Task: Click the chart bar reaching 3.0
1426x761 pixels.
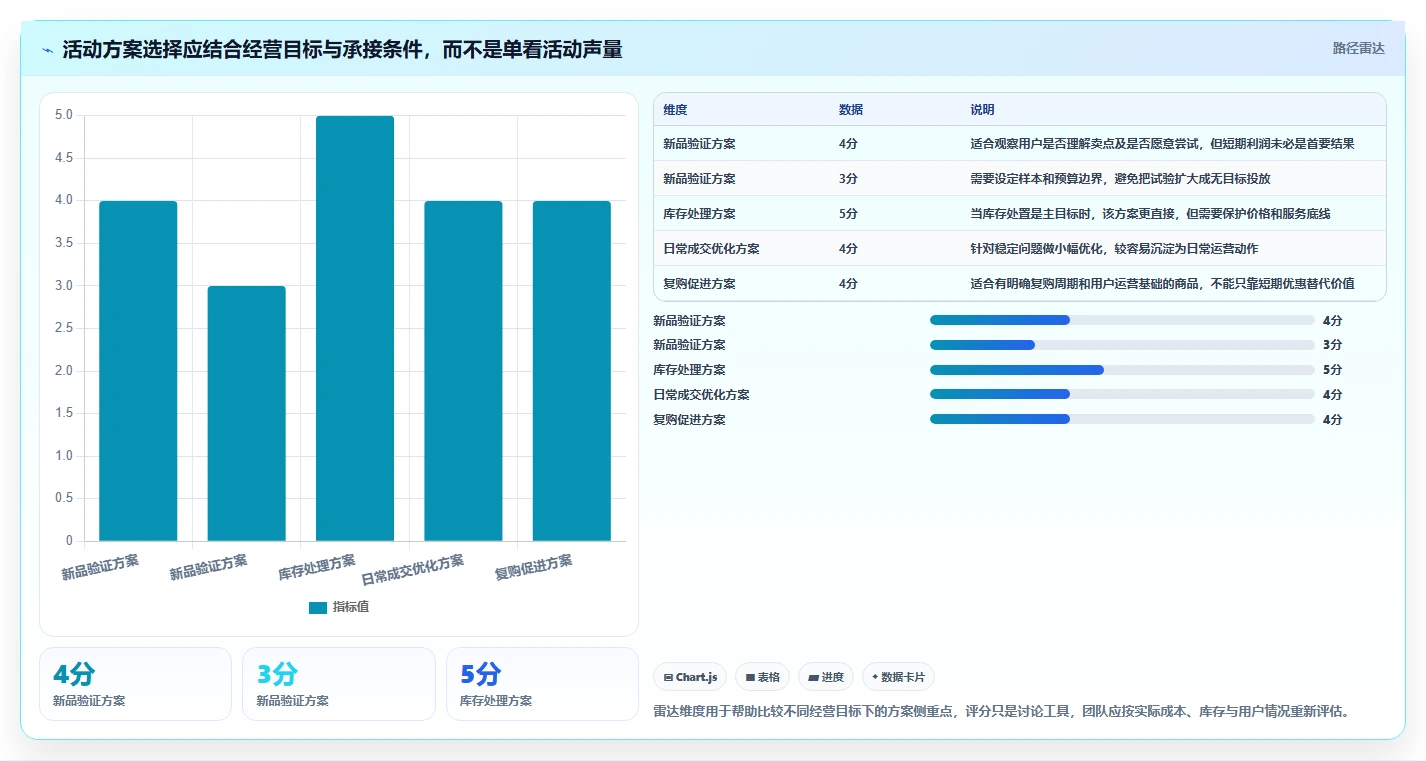Action: coord(246,414)
